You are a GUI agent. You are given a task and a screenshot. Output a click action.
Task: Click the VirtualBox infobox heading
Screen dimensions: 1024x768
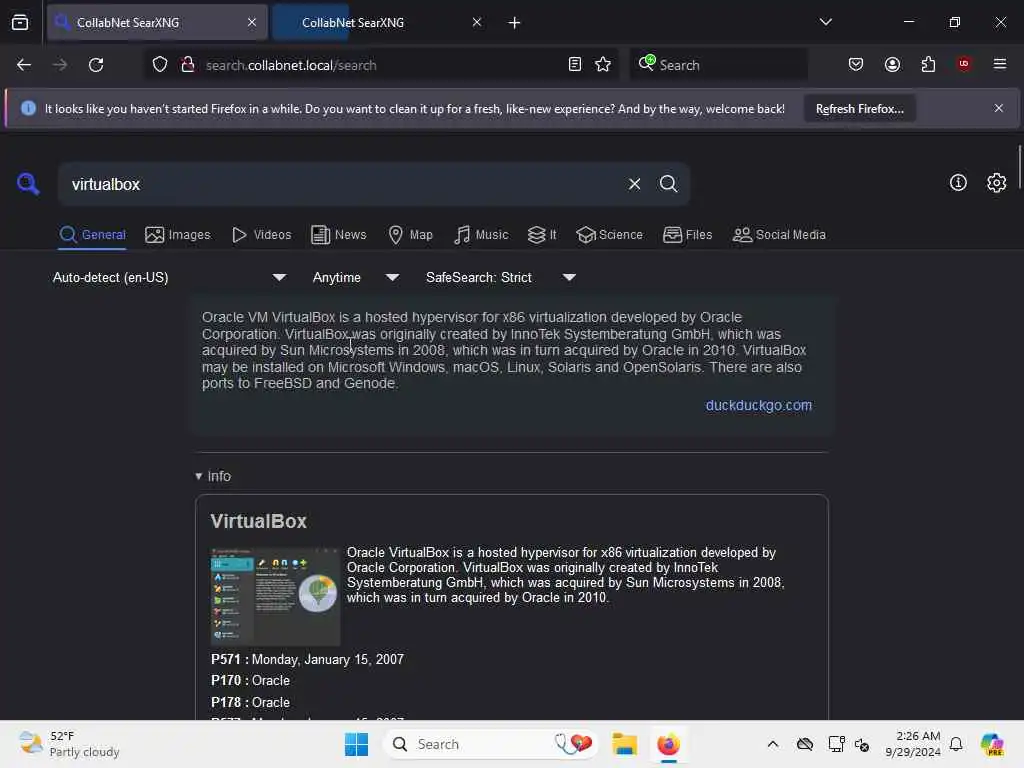pos(259,521)
